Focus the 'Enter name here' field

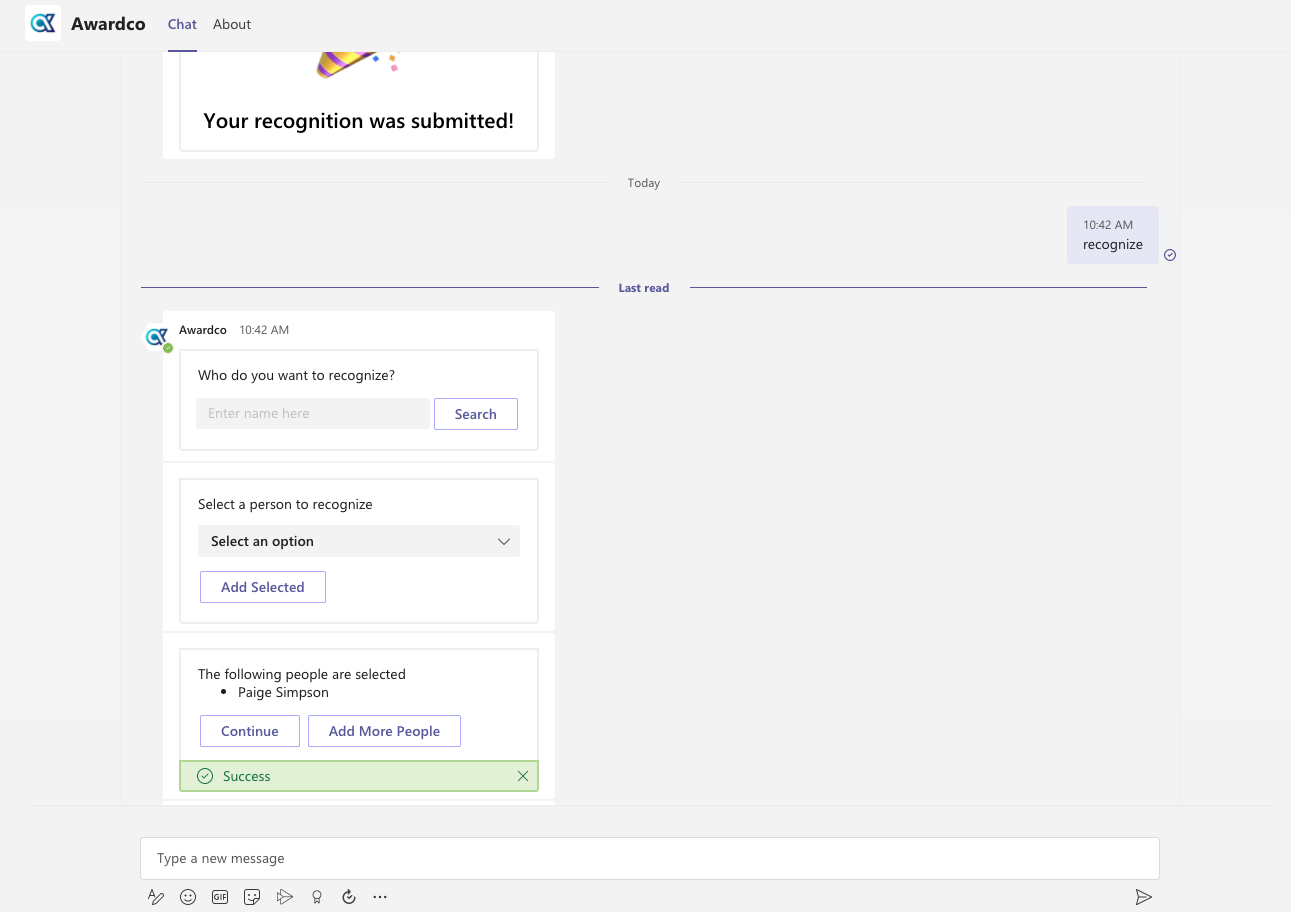click(312, 414)
